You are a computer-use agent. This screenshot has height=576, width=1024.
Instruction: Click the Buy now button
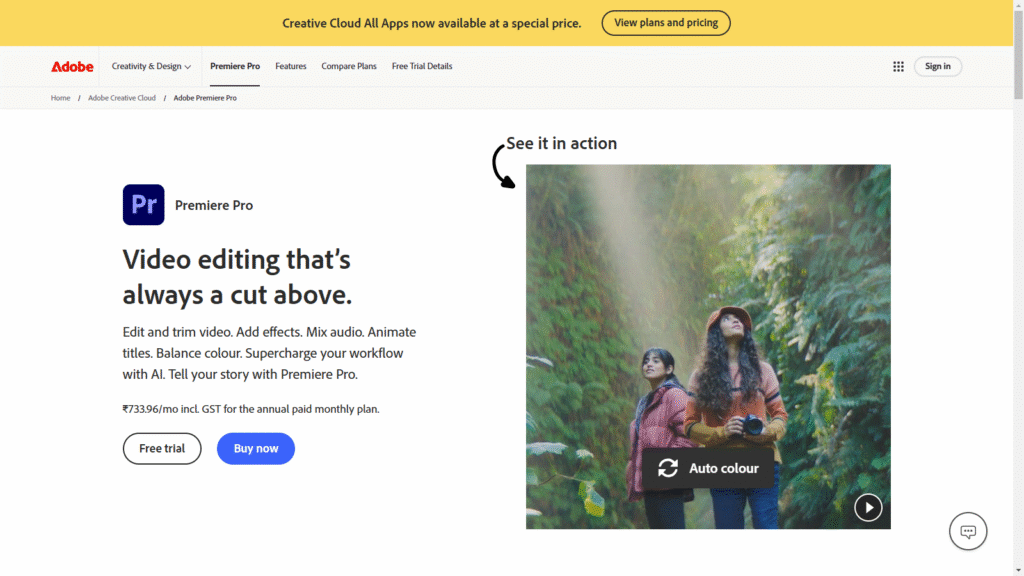[x=255, y=449]
